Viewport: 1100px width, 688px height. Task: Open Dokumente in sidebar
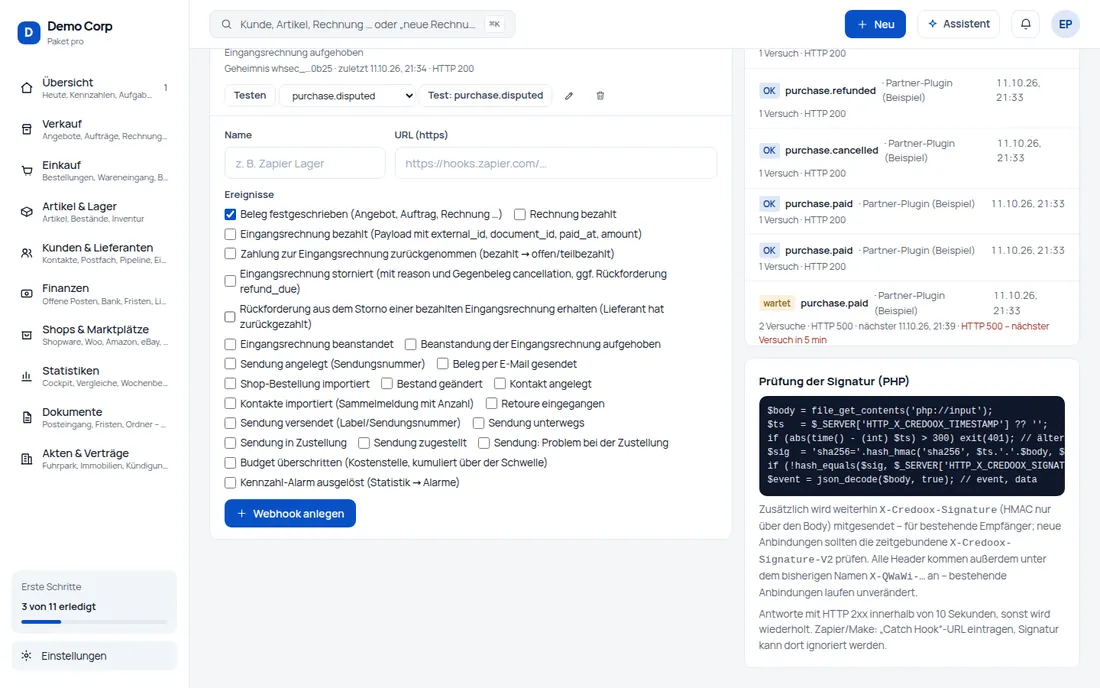point(94,418)
